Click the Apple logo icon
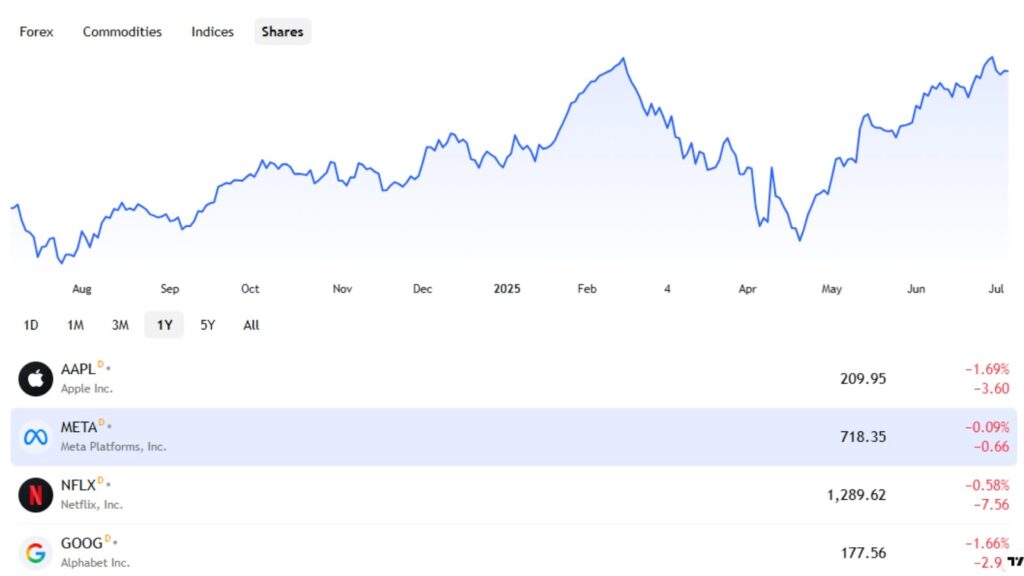1024x576 pixels. tap(35, 379)
